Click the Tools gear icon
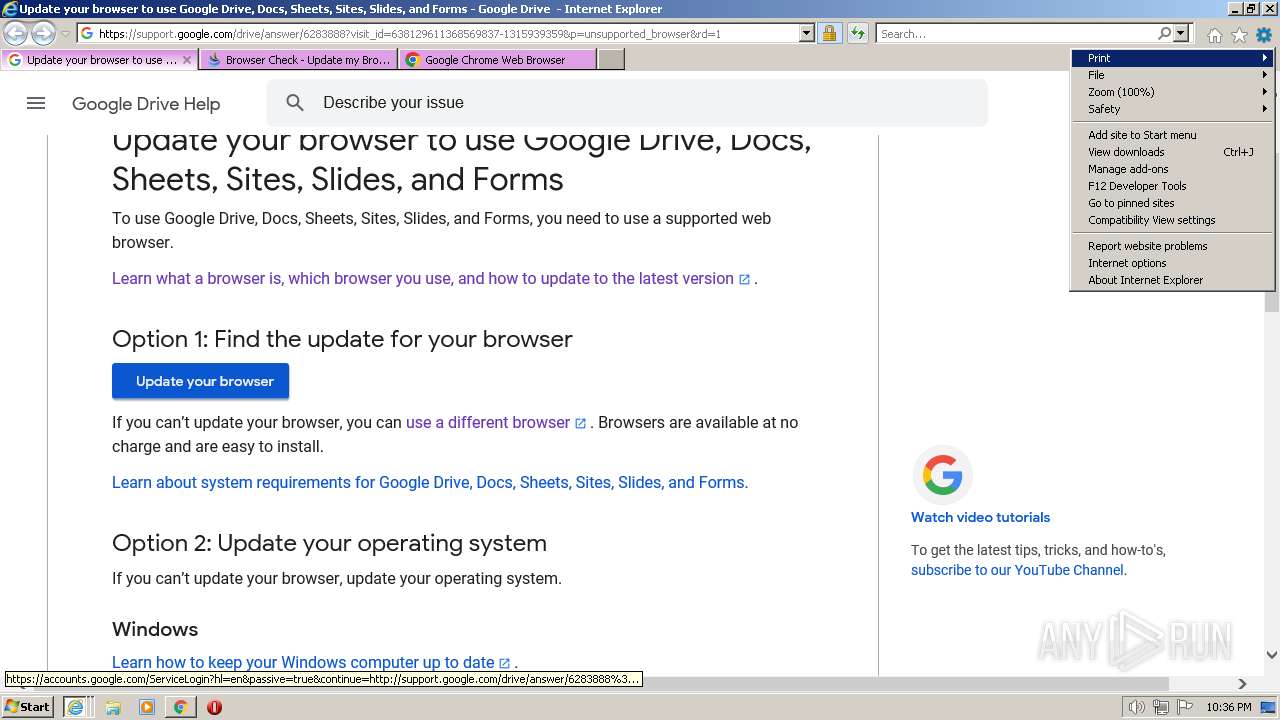 click(x=1264, y=35)
